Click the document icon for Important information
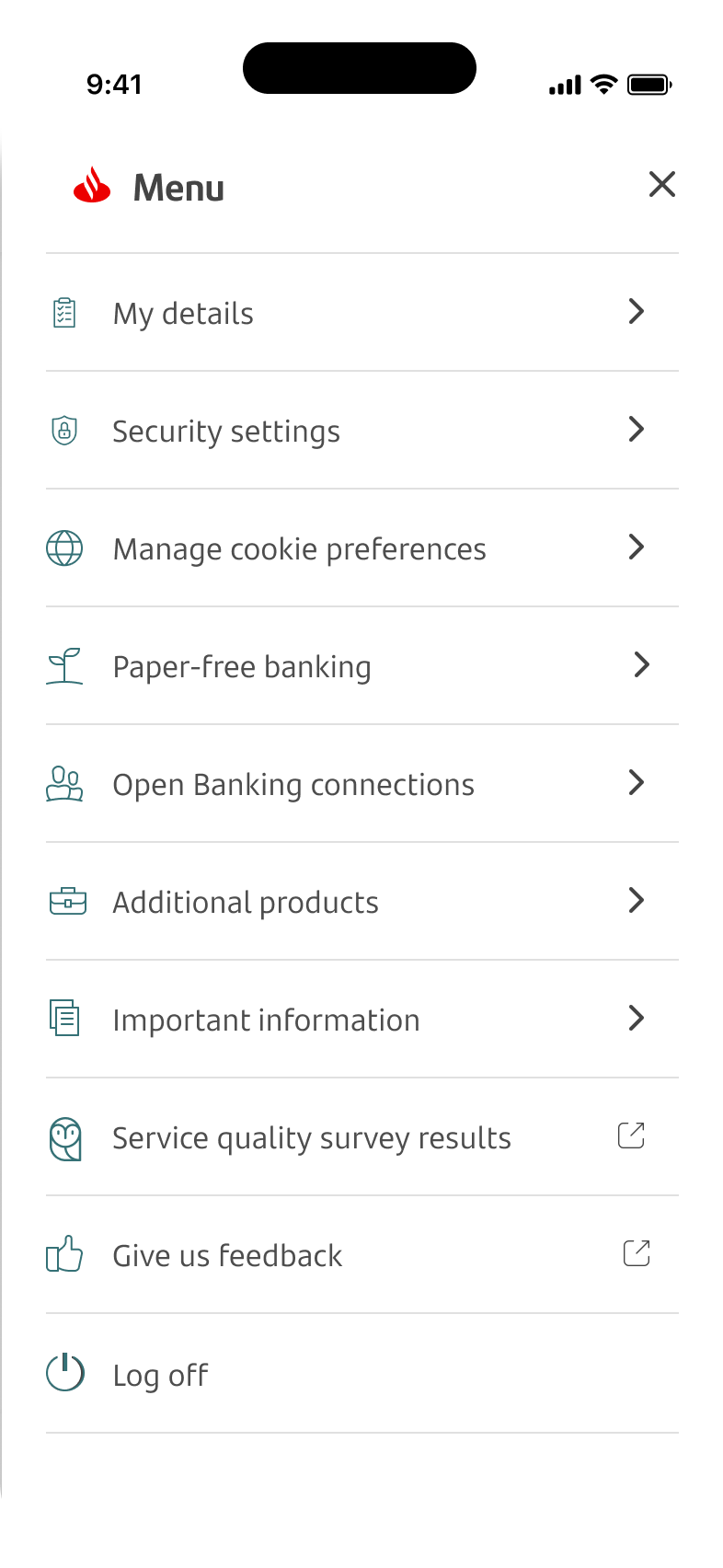The width and height of the screenshot is (723, 1568). click(x=64, y=1019)
